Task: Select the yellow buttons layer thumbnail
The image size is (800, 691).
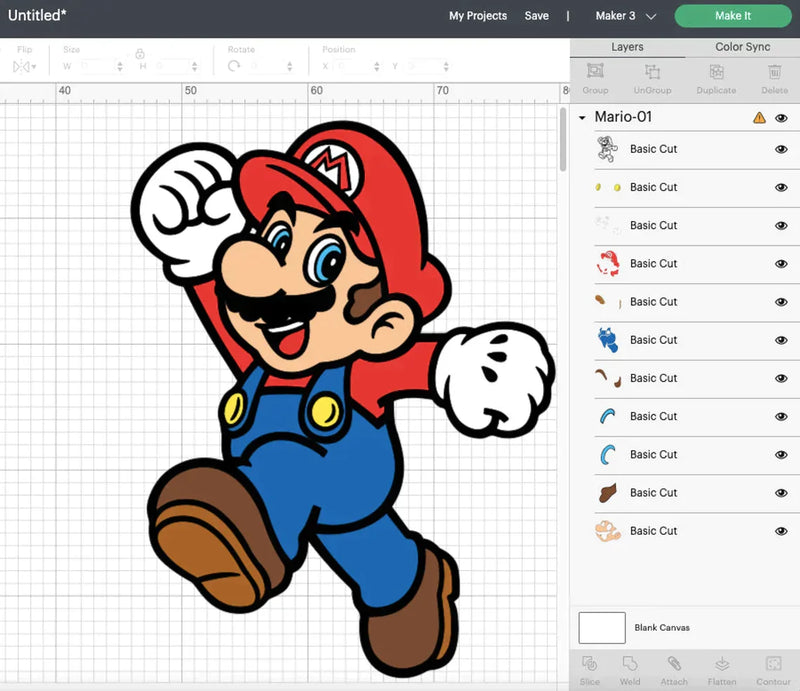Action: [x=607, y=187]
